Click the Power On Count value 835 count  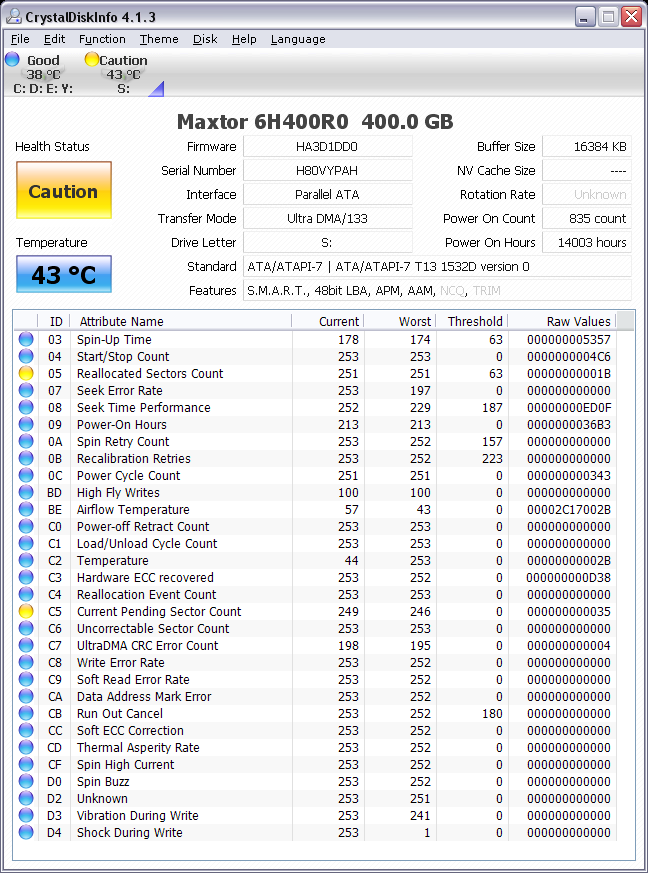pos(587,218)
